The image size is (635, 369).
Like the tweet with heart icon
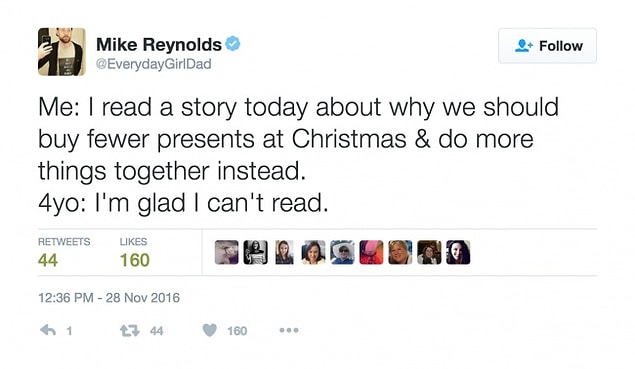pos(209,331)
